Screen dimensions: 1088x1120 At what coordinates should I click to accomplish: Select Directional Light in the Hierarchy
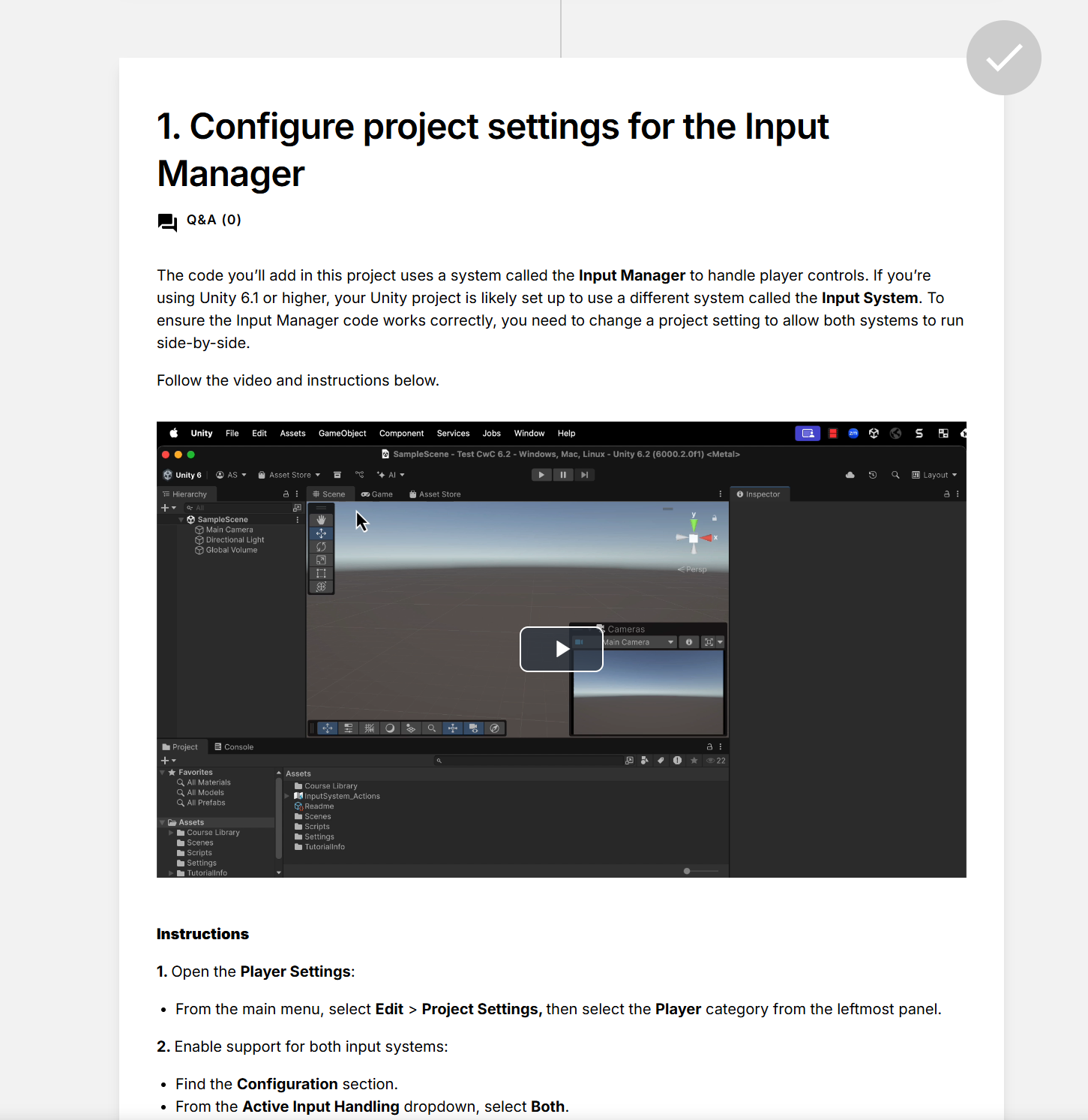(x=235, y=540)
